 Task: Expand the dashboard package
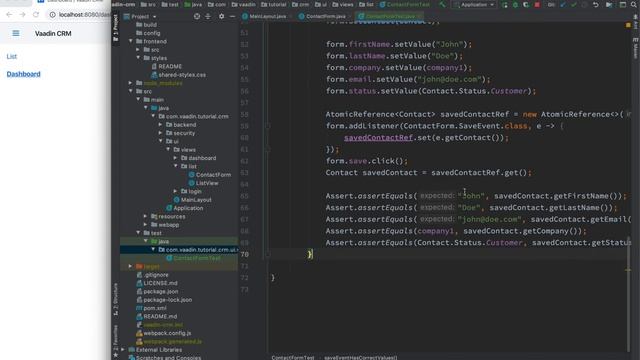point(176,158)
